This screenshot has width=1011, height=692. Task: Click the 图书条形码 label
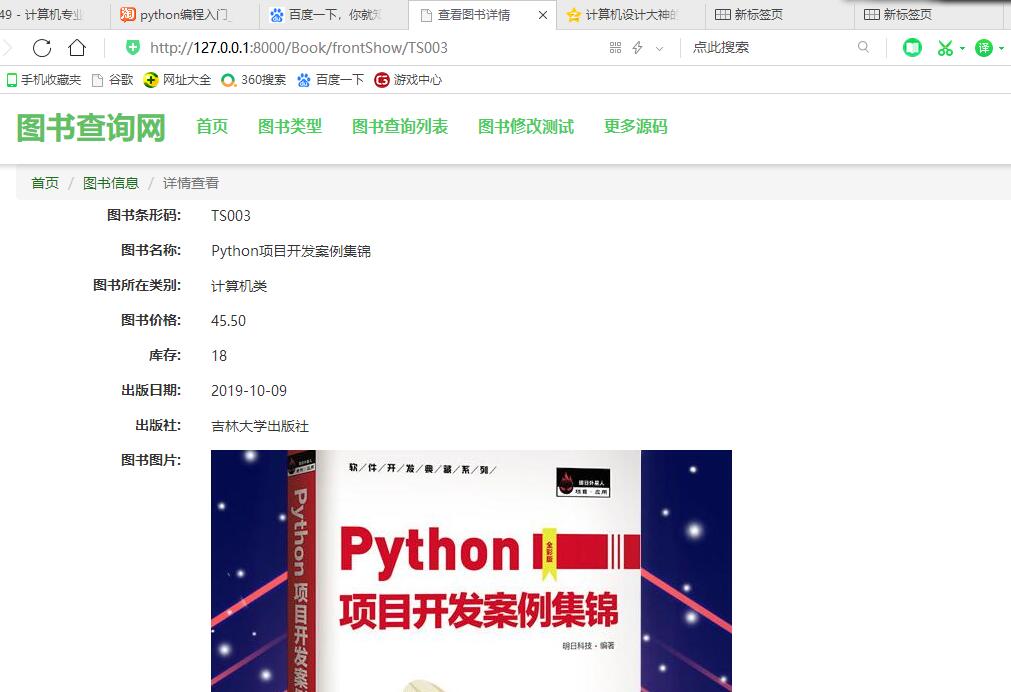(144, 215)
